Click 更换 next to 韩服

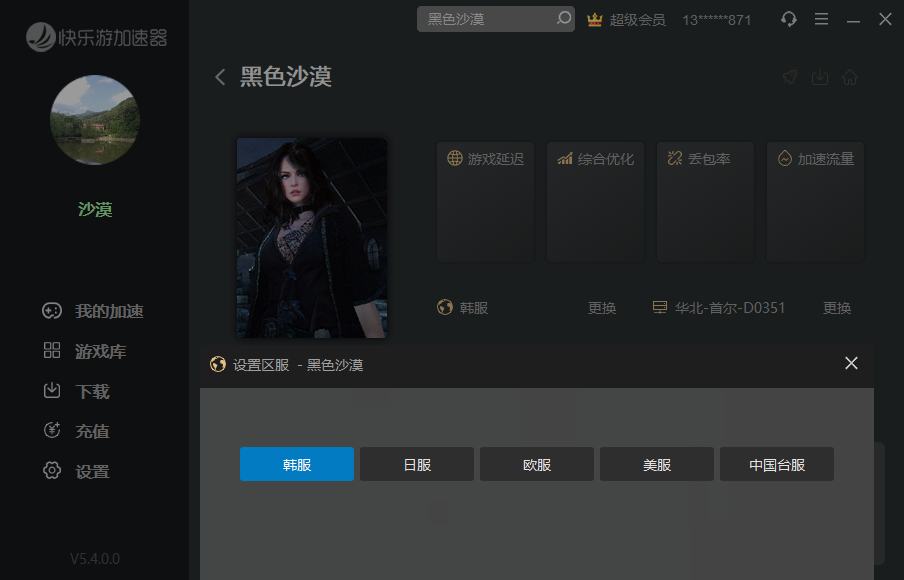click(602, 308)
